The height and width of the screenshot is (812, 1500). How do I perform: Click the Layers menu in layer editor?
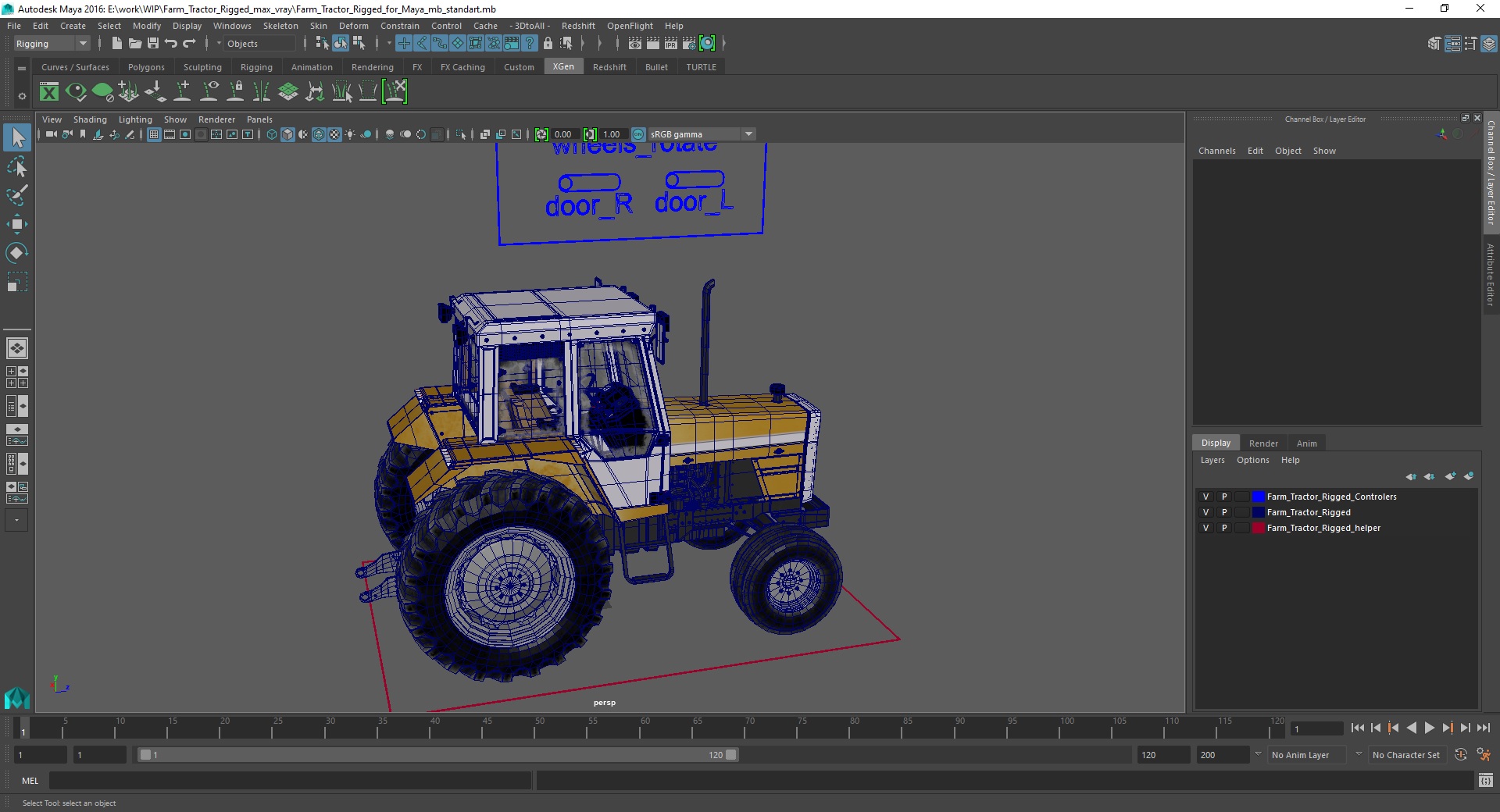click(x=1212, y=460)
